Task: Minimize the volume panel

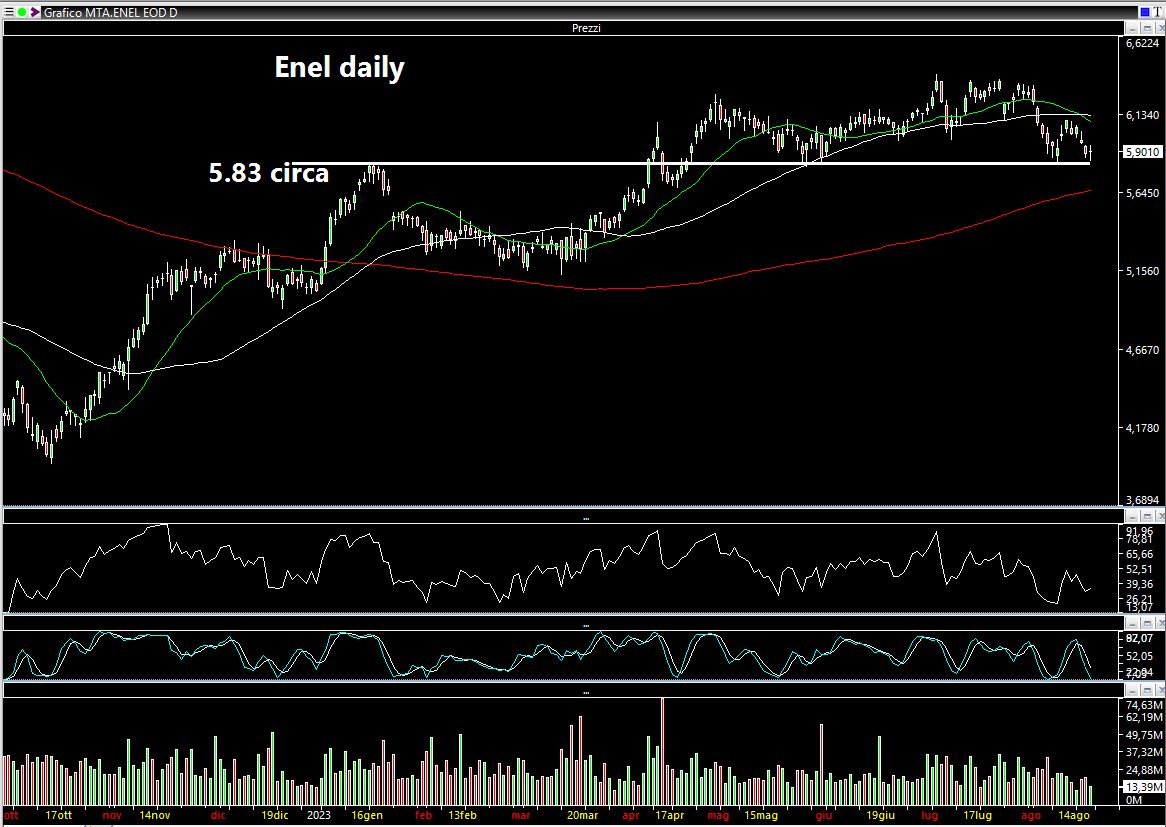Action: (x=1133, y=691)
